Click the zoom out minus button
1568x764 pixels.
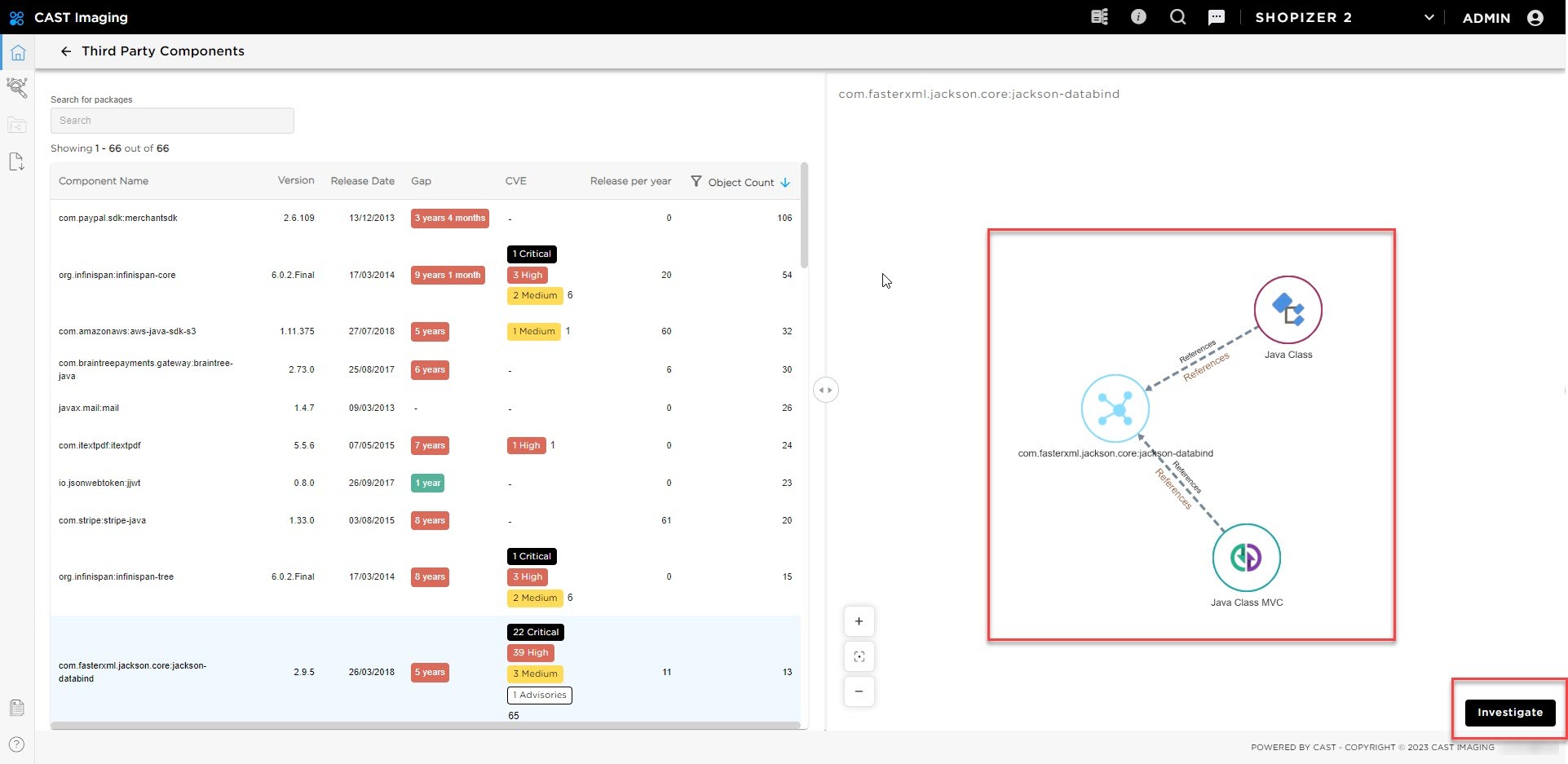coord(859,691)
